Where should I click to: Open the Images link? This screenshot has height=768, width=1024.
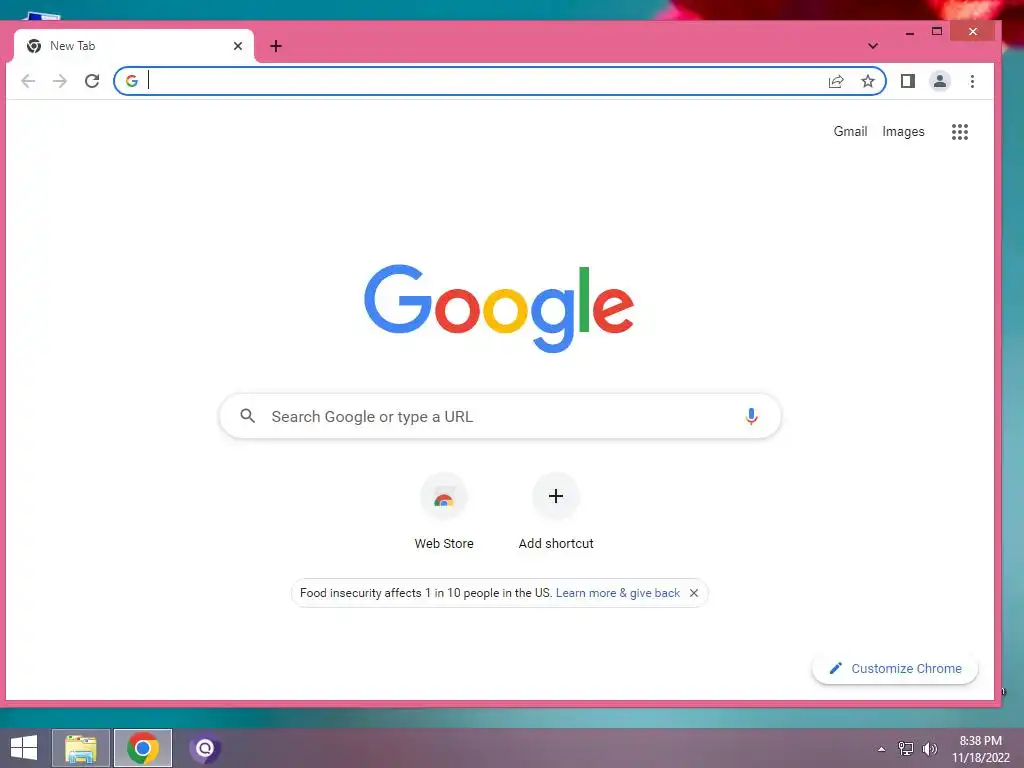point(903,131)
